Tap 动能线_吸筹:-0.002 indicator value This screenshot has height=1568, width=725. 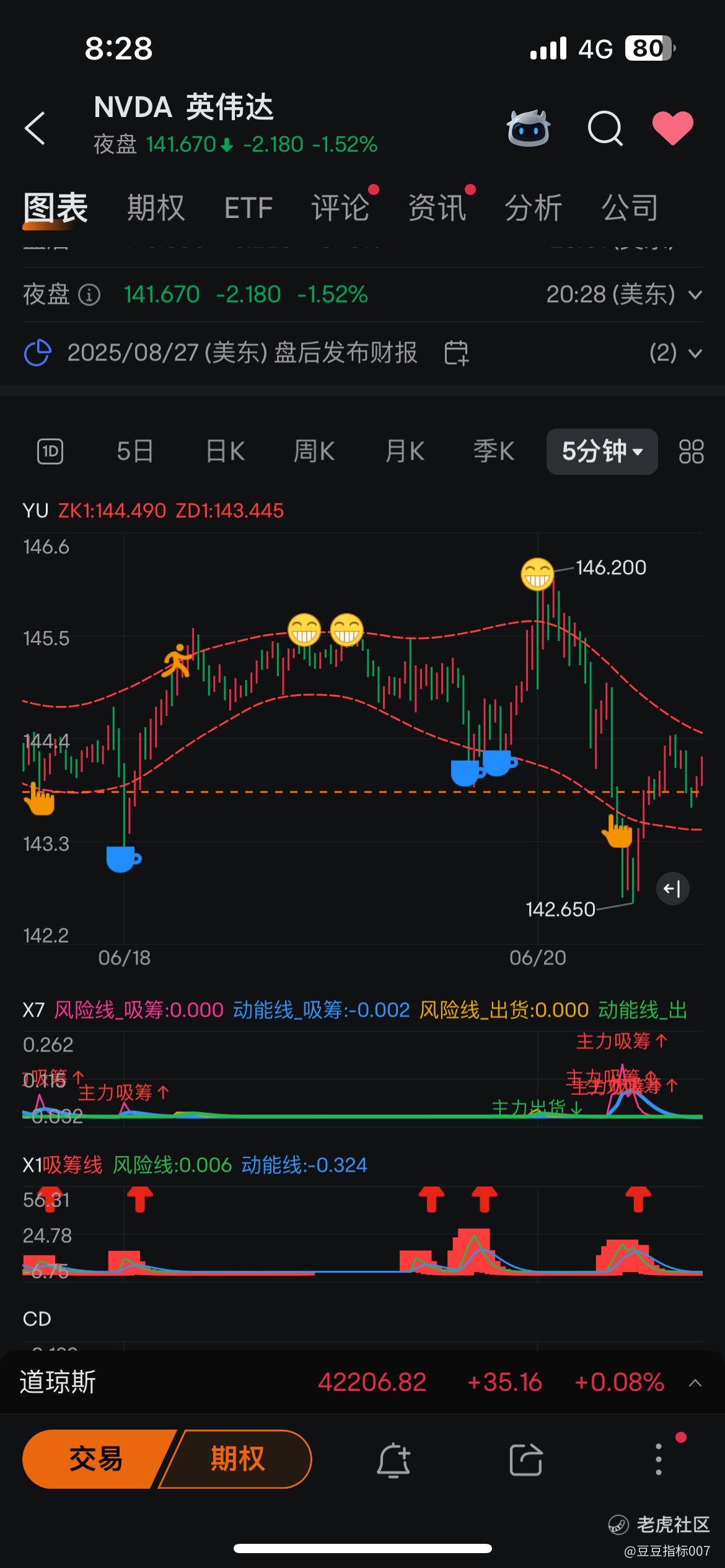(x=321, y=1010)
